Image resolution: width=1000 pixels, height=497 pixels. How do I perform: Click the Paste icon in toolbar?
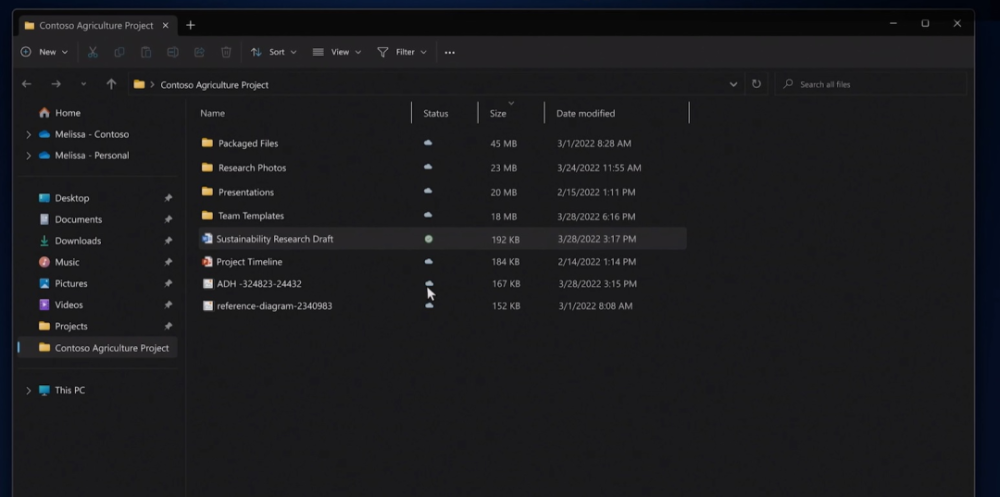click(146, 52)
